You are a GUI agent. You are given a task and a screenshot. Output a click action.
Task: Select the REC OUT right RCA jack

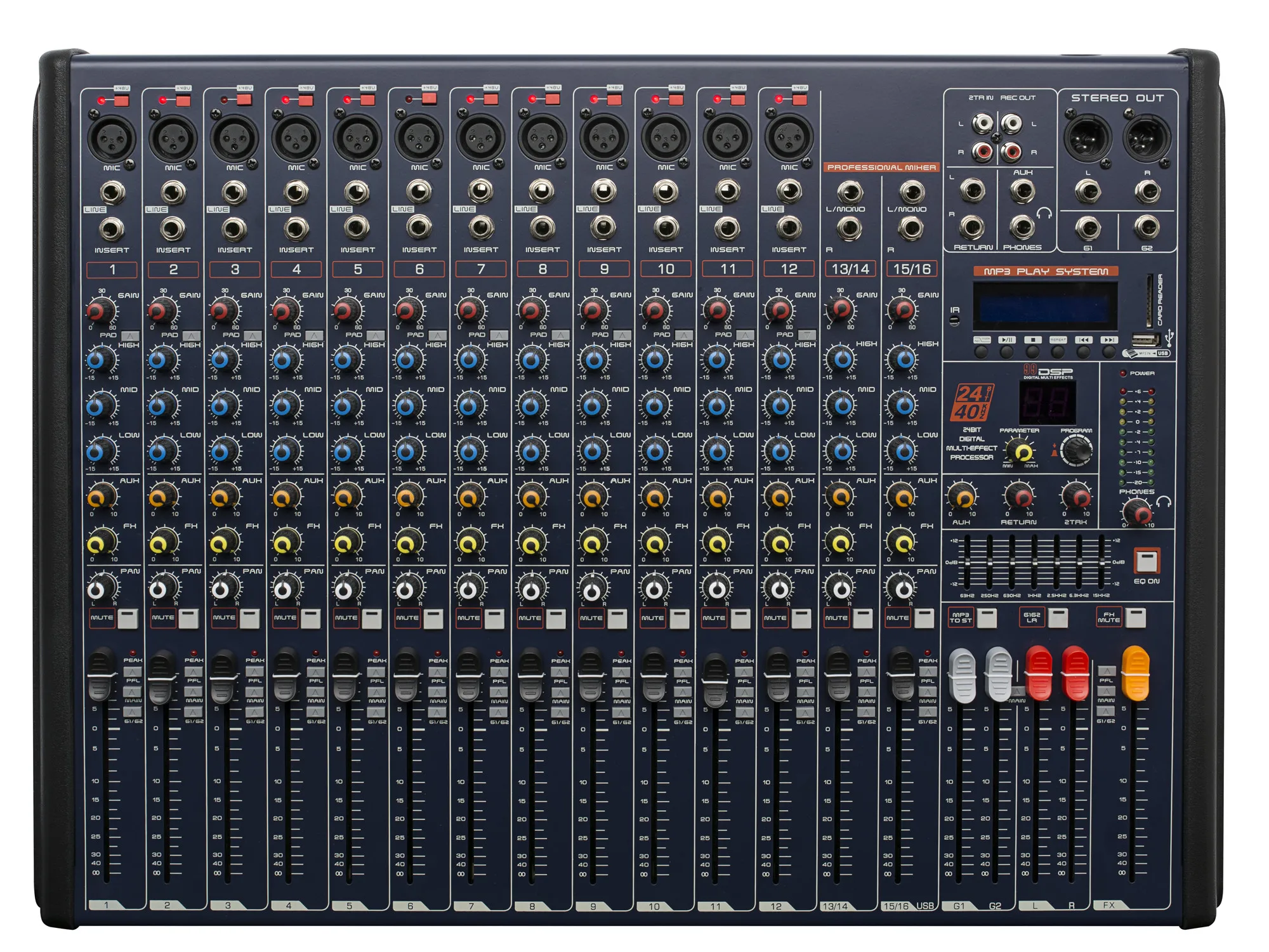[x=1011, y=152]
